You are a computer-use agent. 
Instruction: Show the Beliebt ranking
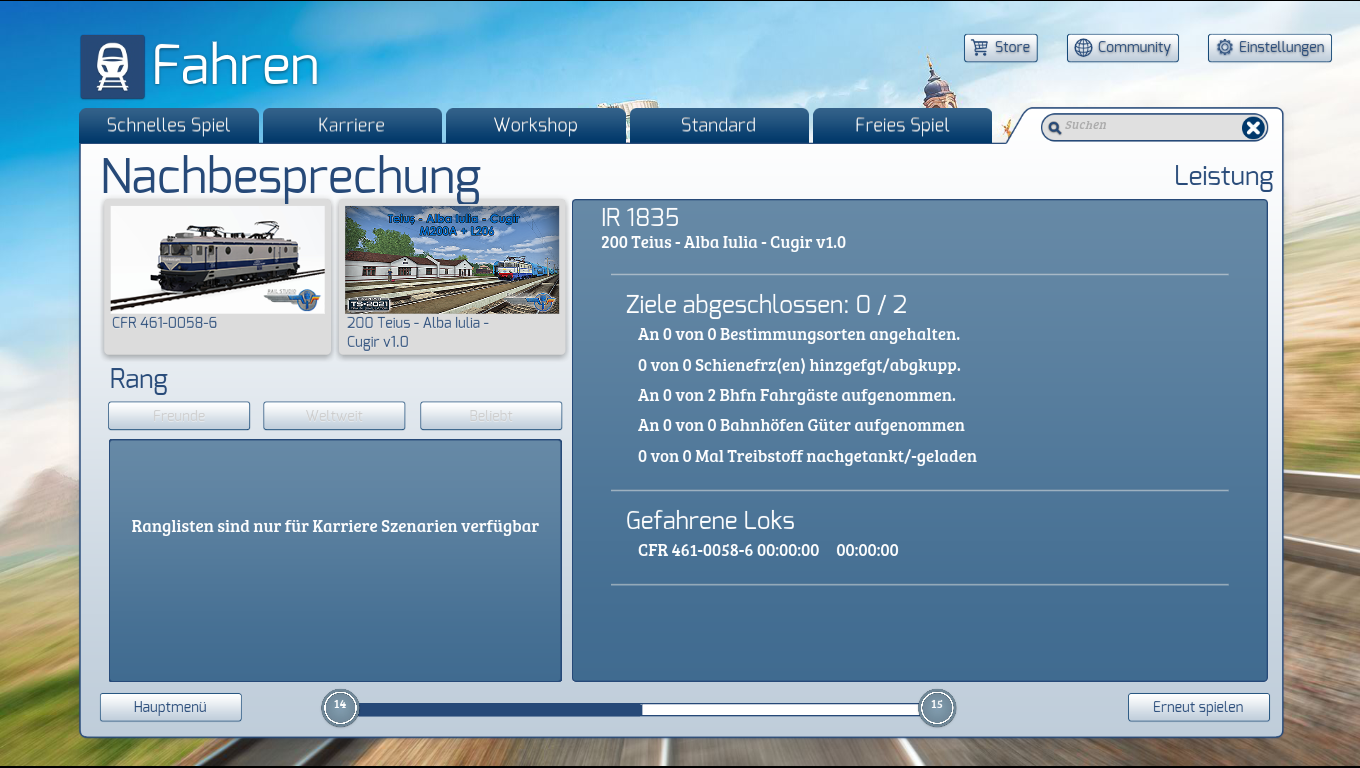click(x=491, y=416)
